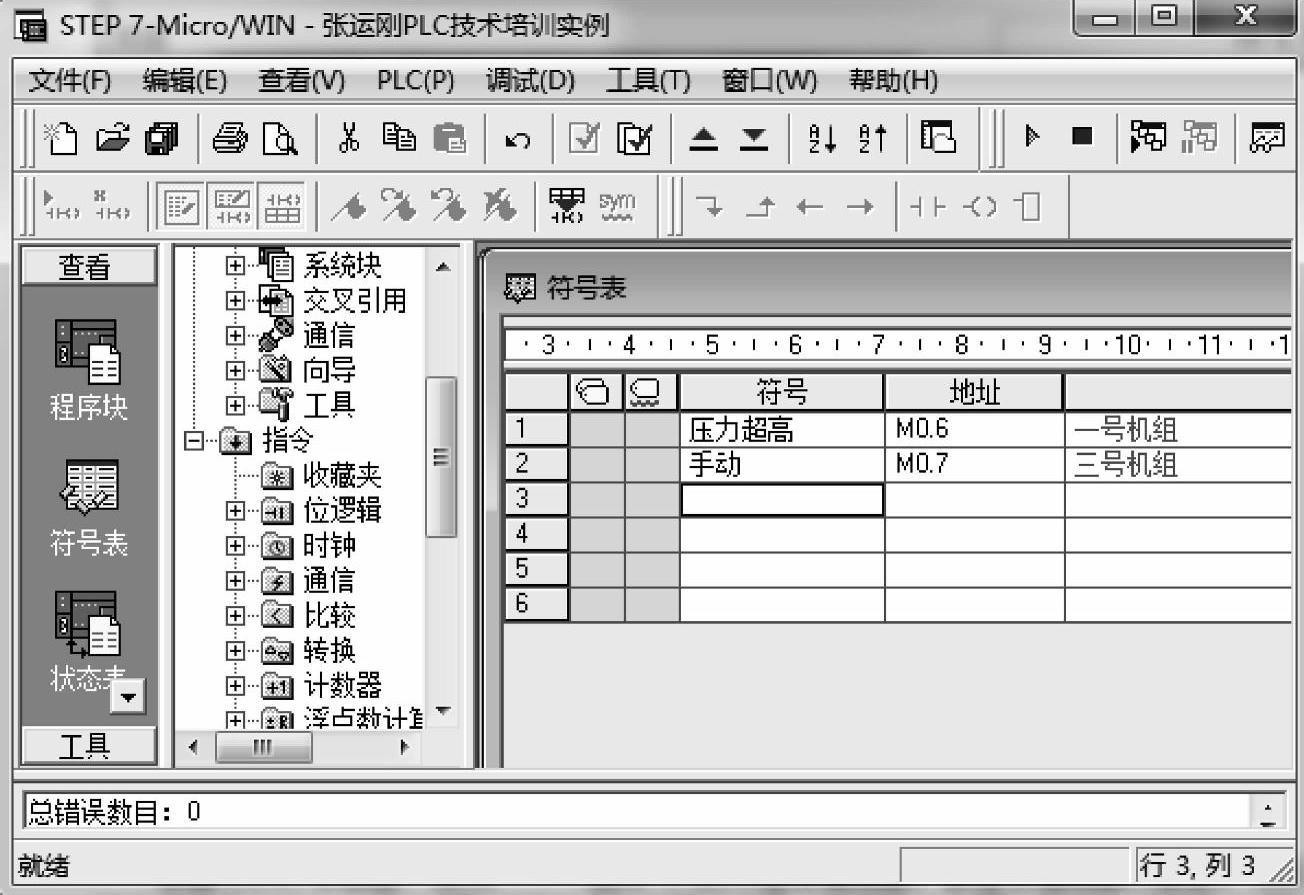This screenshot has height=895, width=1304.
Task: Clear all bookmarks using the toolbar icon
Action: pyautogui.click(x=500, y=207)
